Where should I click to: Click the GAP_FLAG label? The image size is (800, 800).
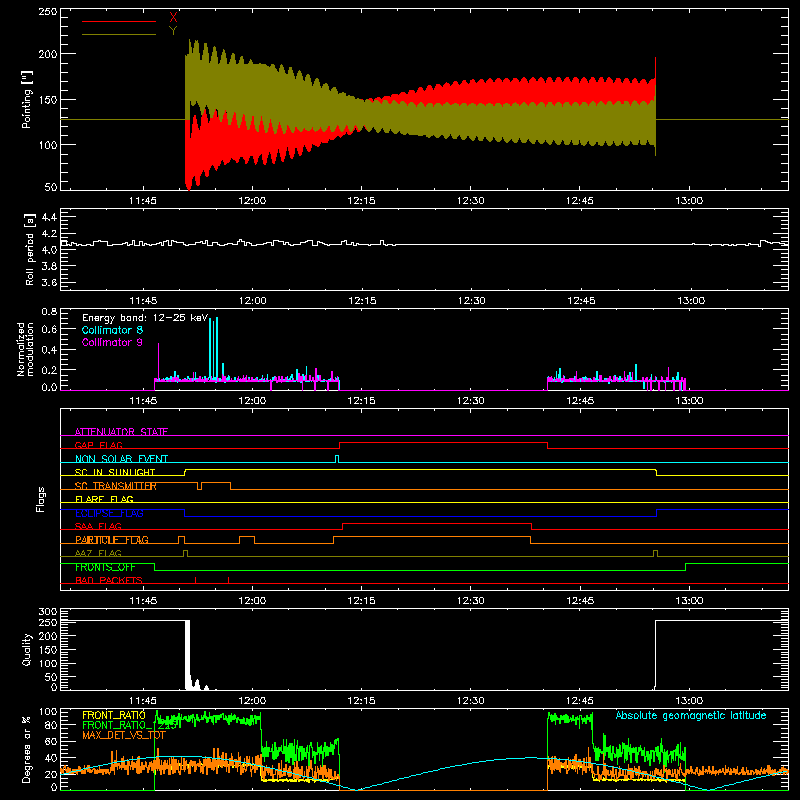[x=98, y=445]
